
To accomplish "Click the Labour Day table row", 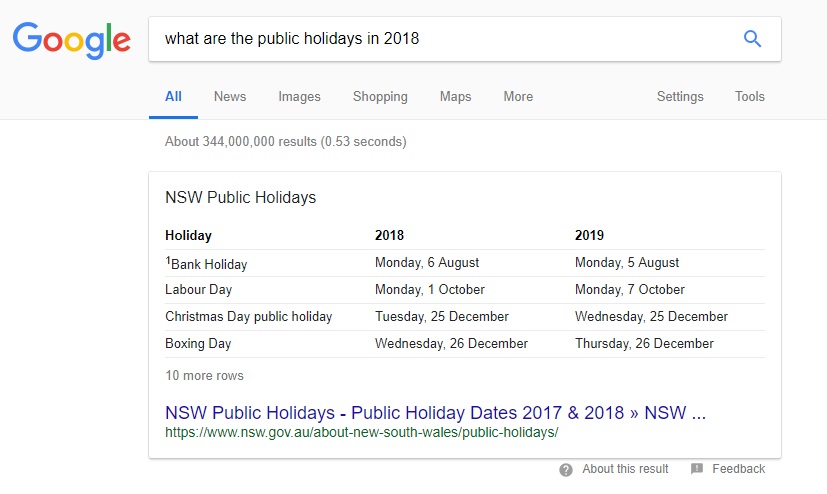I will (465, 290).
